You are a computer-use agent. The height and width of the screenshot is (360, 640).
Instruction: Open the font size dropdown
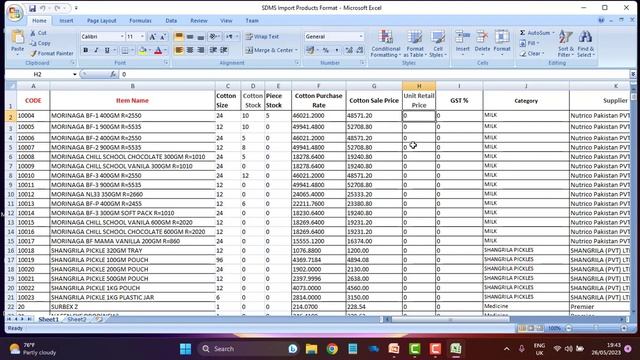pyautogui.click(x=142, y=37)
